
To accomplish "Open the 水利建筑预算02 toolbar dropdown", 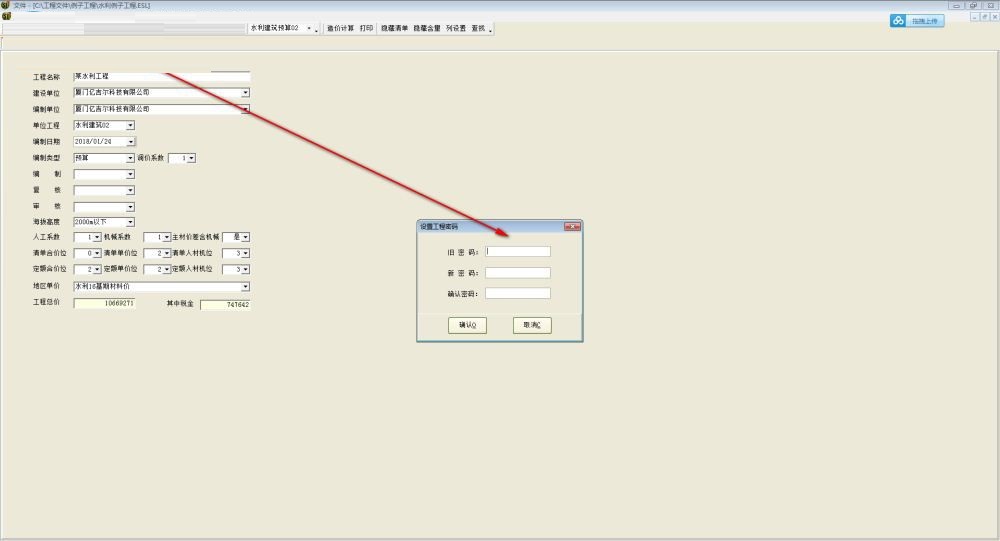I will click(x=308, y=29).
